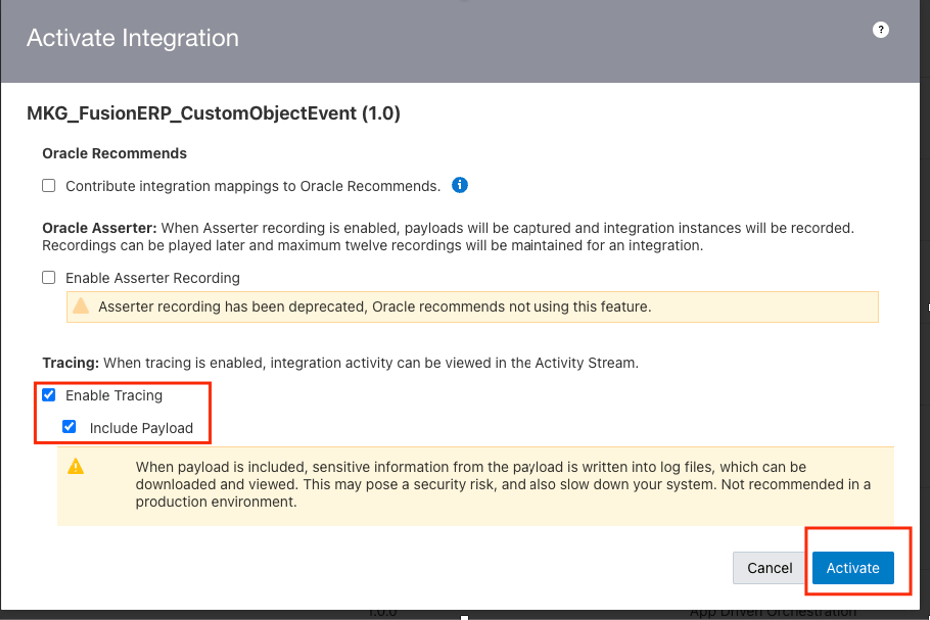This screenshot has height=620, width=930.
Task: Click the Include Payload label text
Action: [141, 428]
